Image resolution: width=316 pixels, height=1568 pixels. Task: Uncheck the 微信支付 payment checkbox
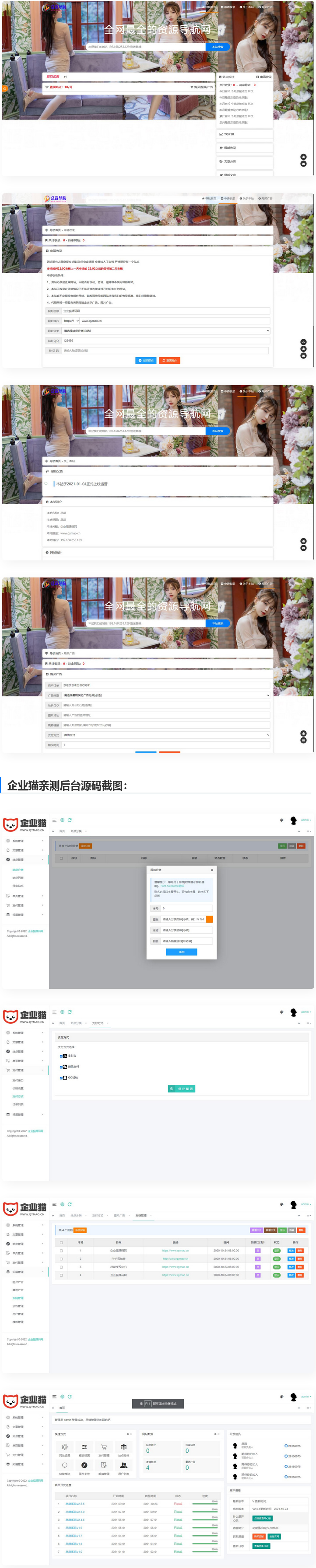pyautogui.click(x=62, y=1067)
